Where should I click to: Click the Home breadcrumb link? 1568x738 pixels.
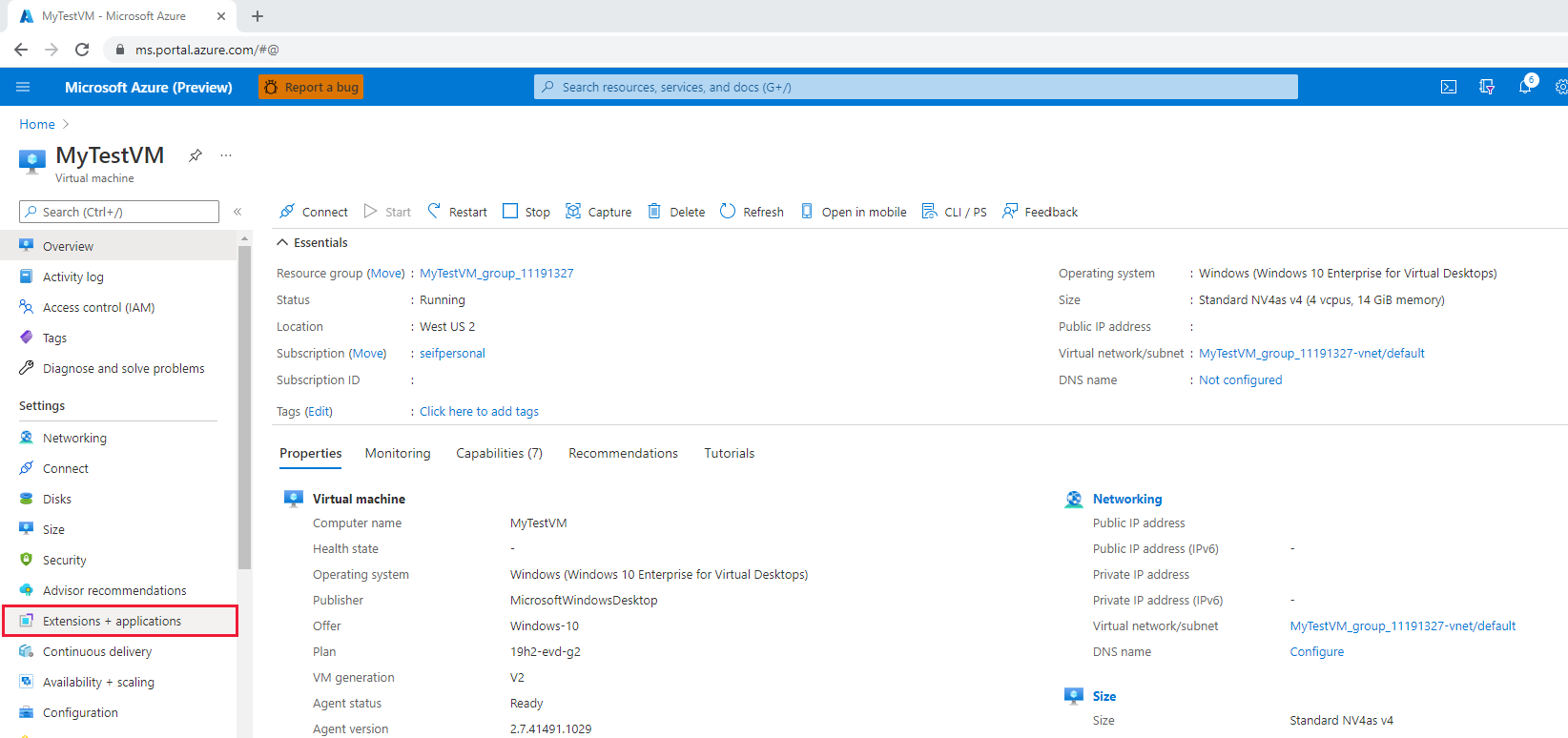point(37,124)
